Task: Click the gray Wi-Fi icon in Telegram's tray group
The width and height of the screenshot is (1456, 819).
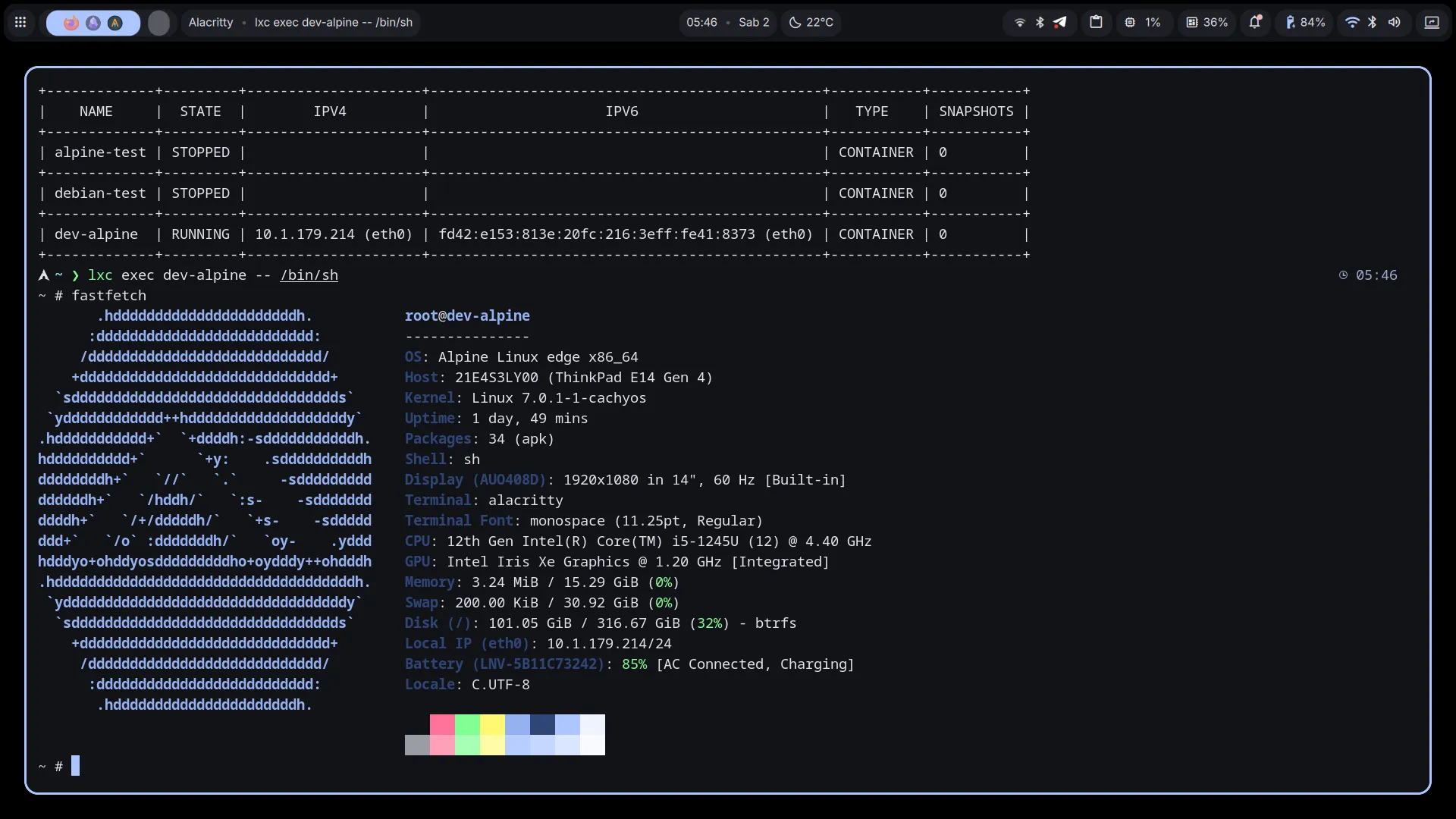Action: point(1020,23)
